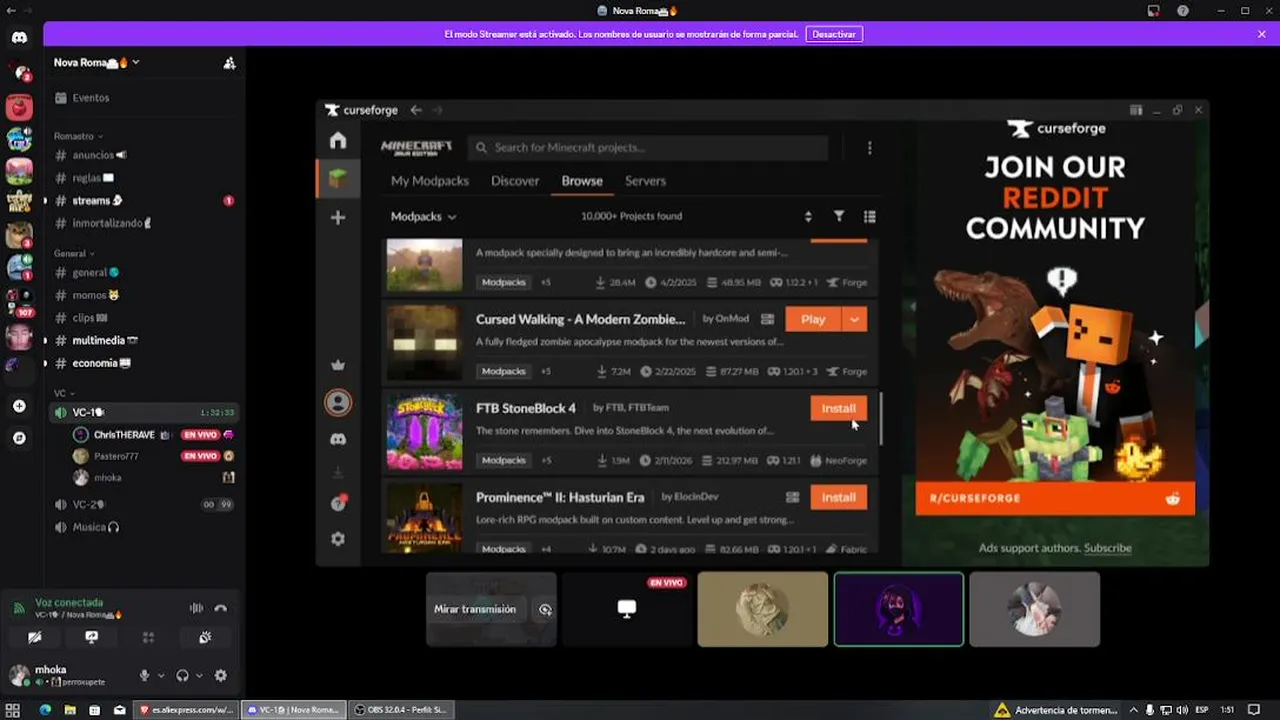This screenshot has height=720, width=1280.
Task: Switch to the Discover tab
Action: tap(515, 181)
